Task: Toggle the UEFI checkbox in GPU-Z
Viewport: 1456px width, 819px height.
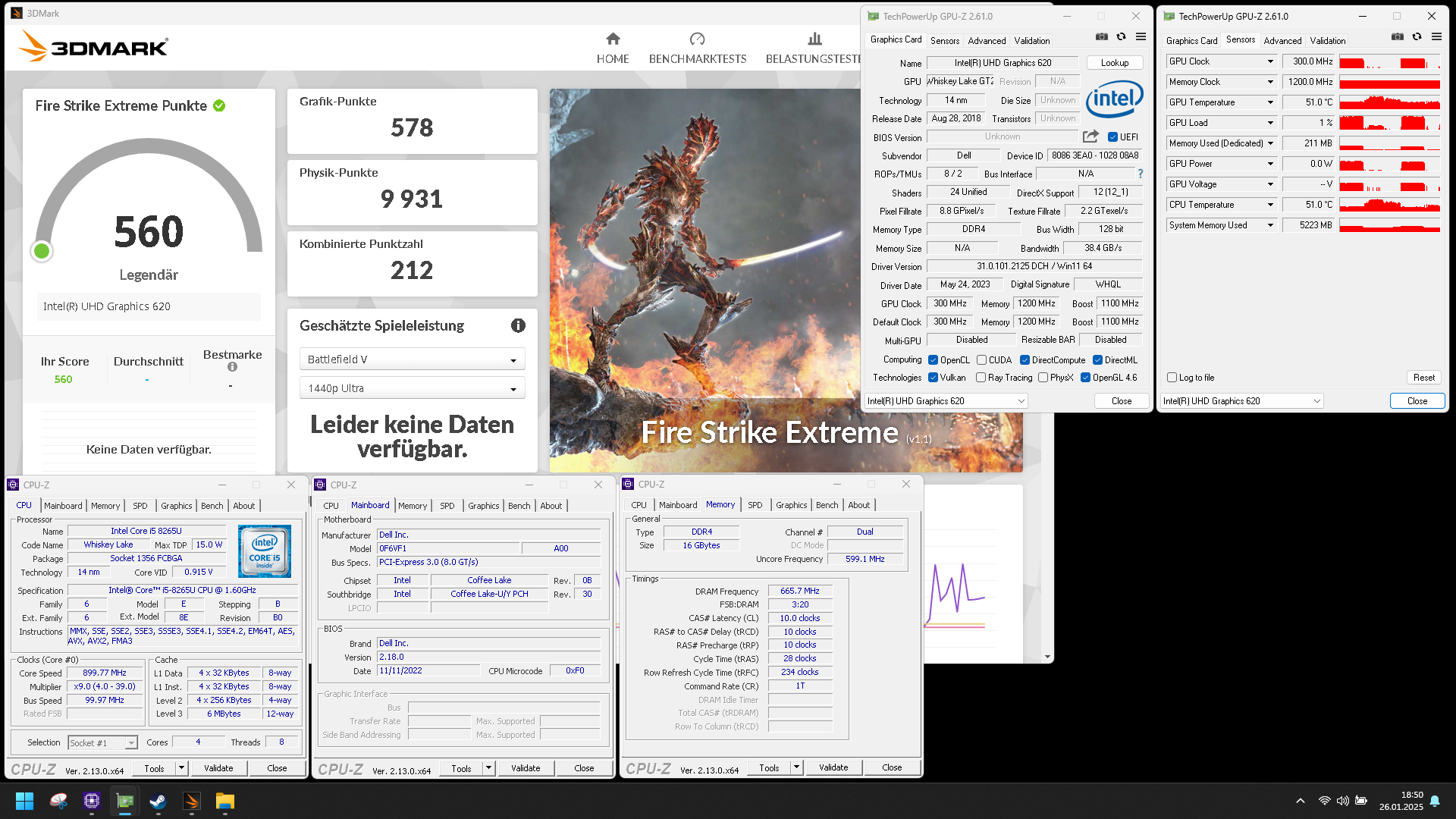Action: tap(1112, 137)
